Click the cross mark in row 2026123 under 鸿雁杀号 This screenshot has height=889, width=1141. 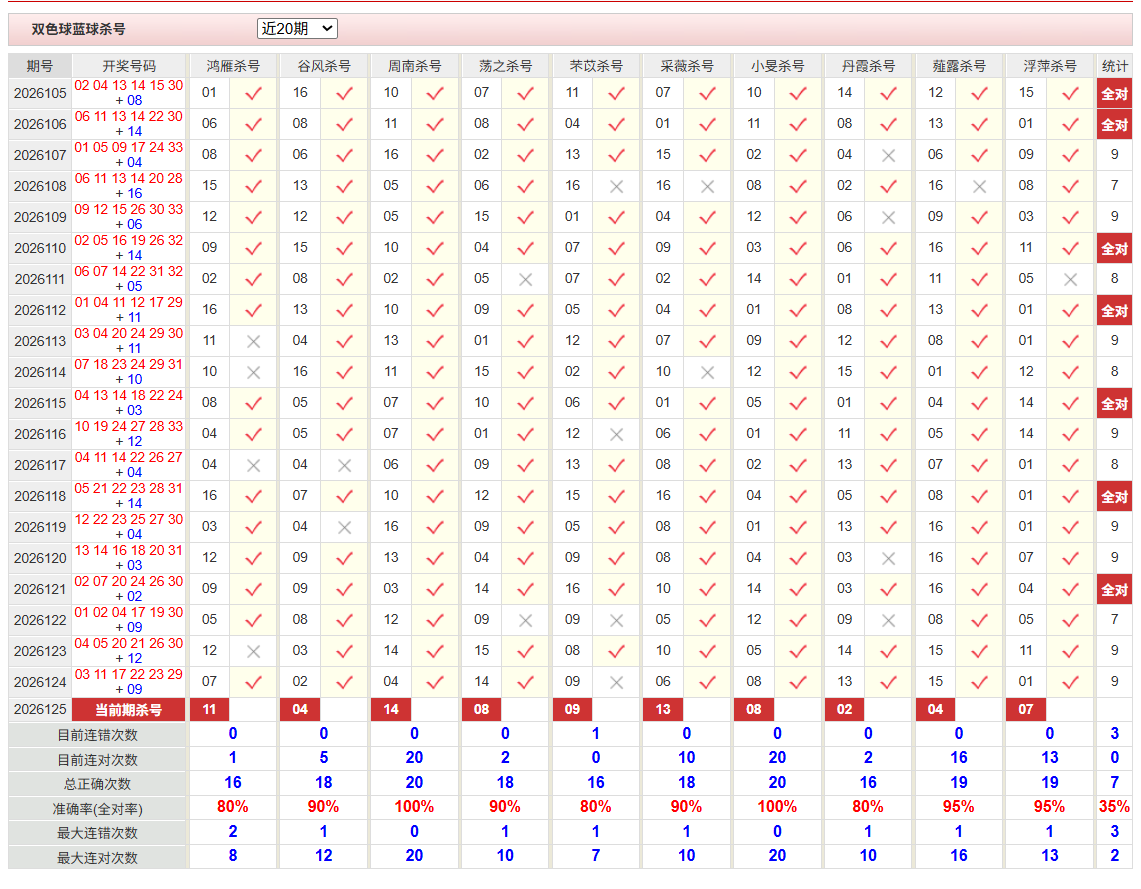coord(253,652)
